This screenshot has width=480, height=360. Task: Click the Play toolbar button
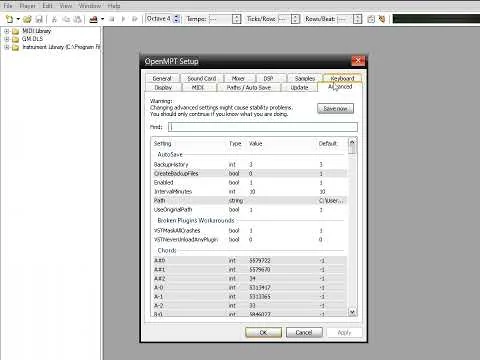click(123, 19)
